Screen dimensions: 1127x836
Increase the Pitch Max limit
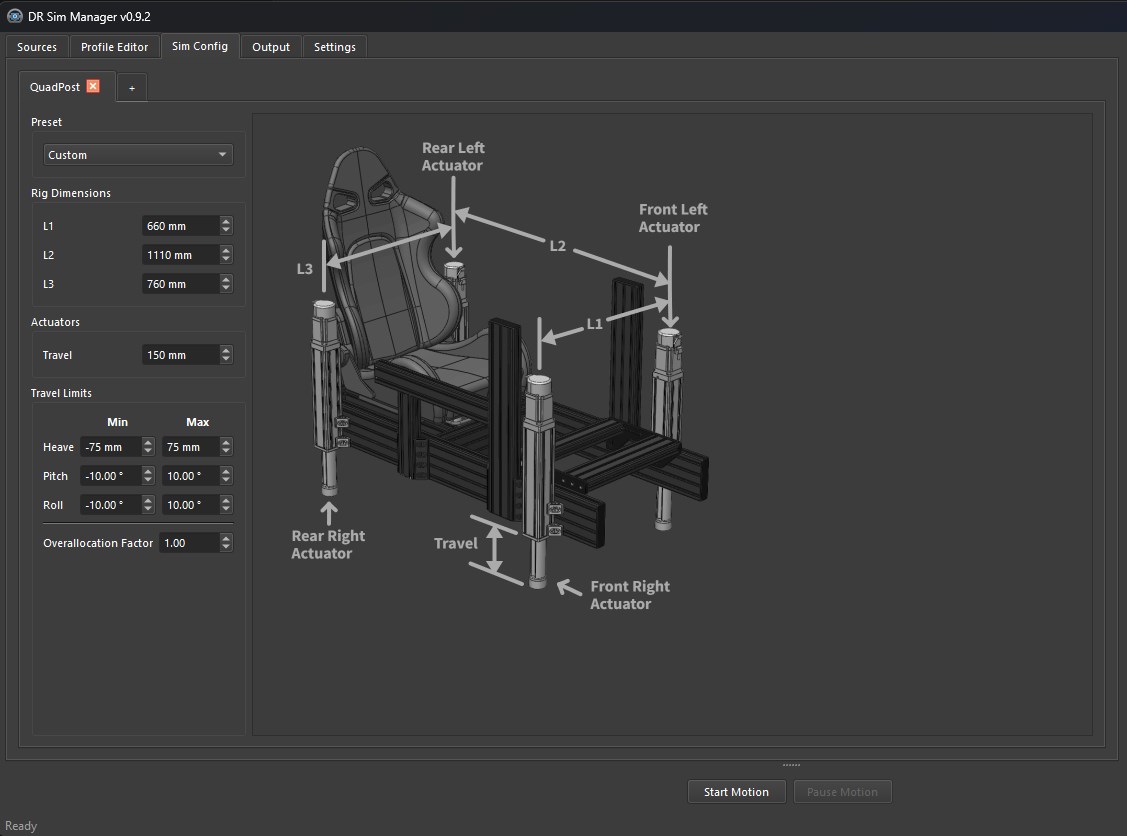226,471
